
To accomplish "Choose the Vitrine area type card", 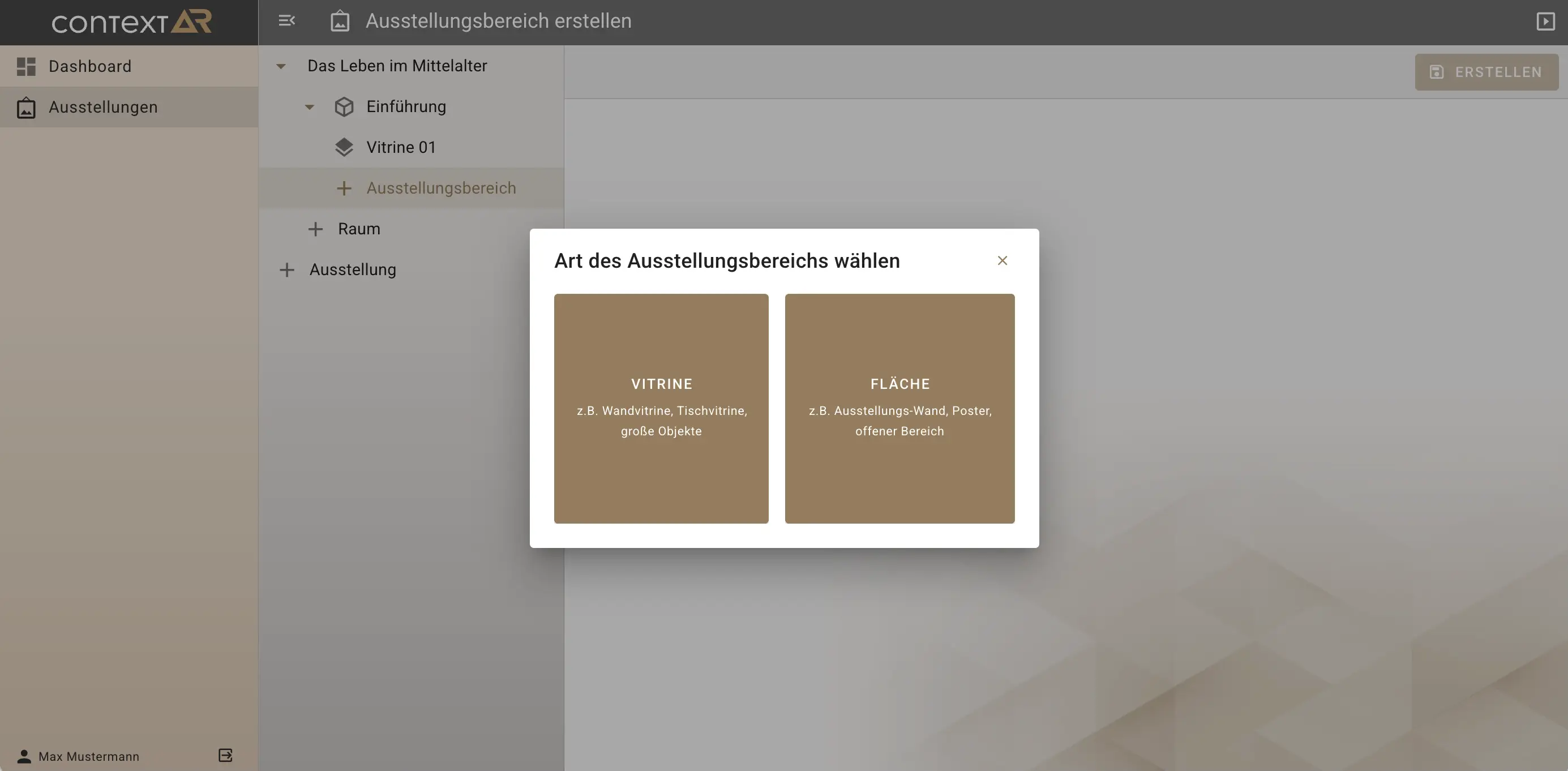I will click(661, 408).
